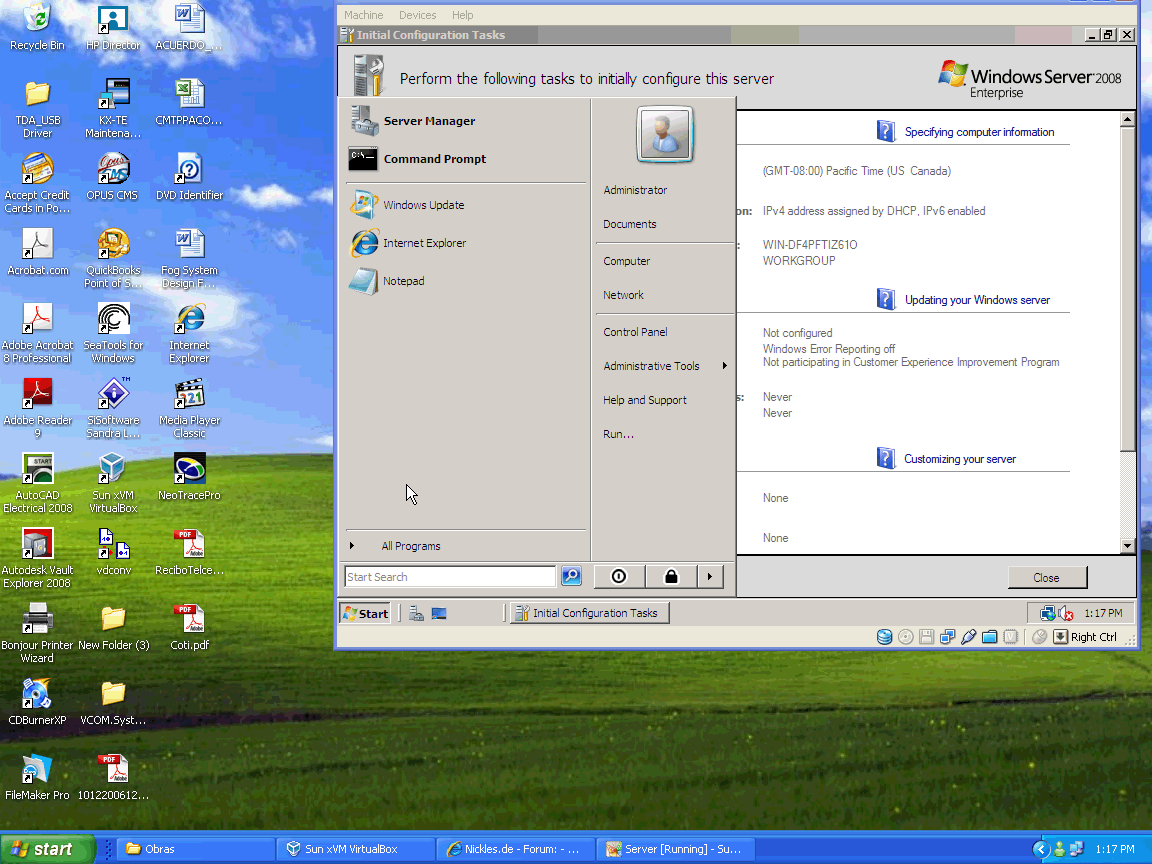Click the VirtualBox floppy disk status icon
The width and height of the screenshot is (1152, 864).
[926, 637]
